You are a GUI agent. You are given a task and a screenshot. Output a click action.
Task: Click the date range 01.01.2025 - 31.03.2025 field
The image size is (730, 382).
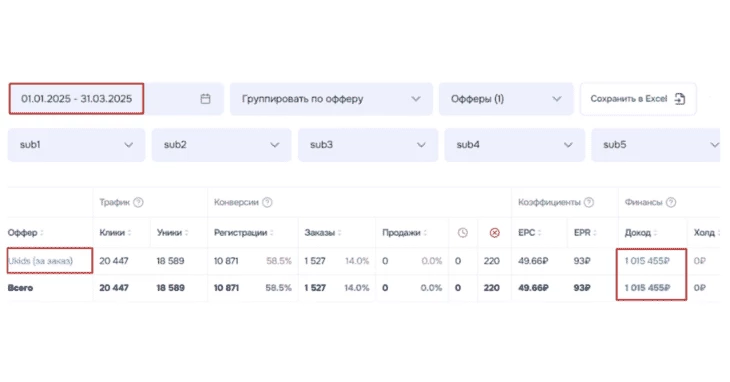tap(76, 99)
